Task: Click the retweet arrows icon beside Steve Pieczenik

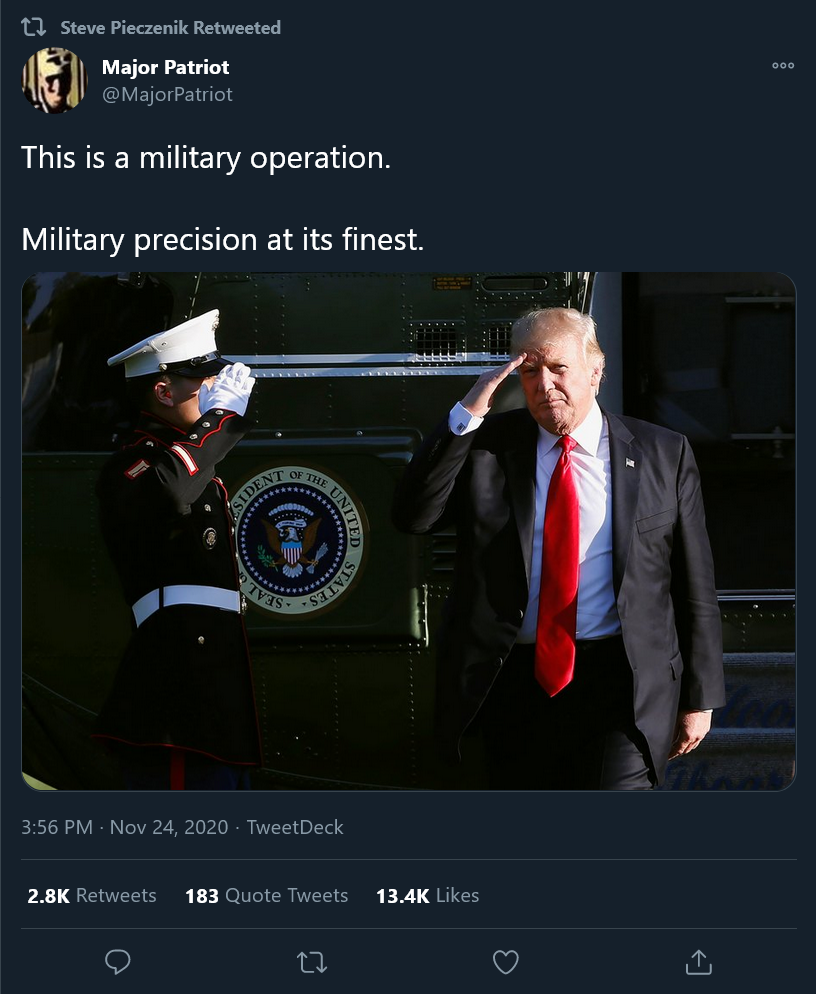Action: tap(33, 27)
